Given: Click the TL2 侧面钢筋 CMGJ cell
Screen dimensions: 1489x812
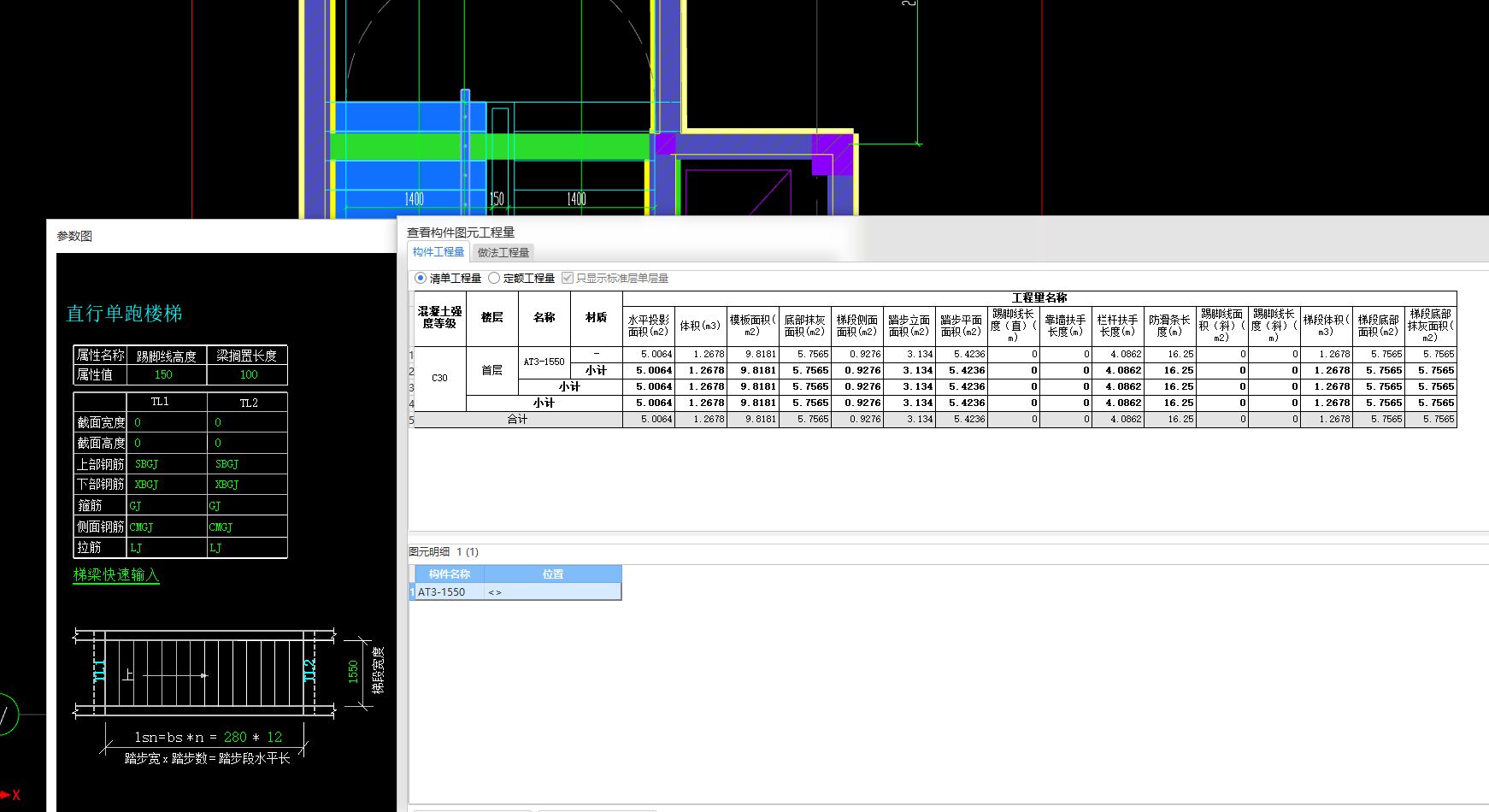Looking at the screenshot, I should coord(248,527).
